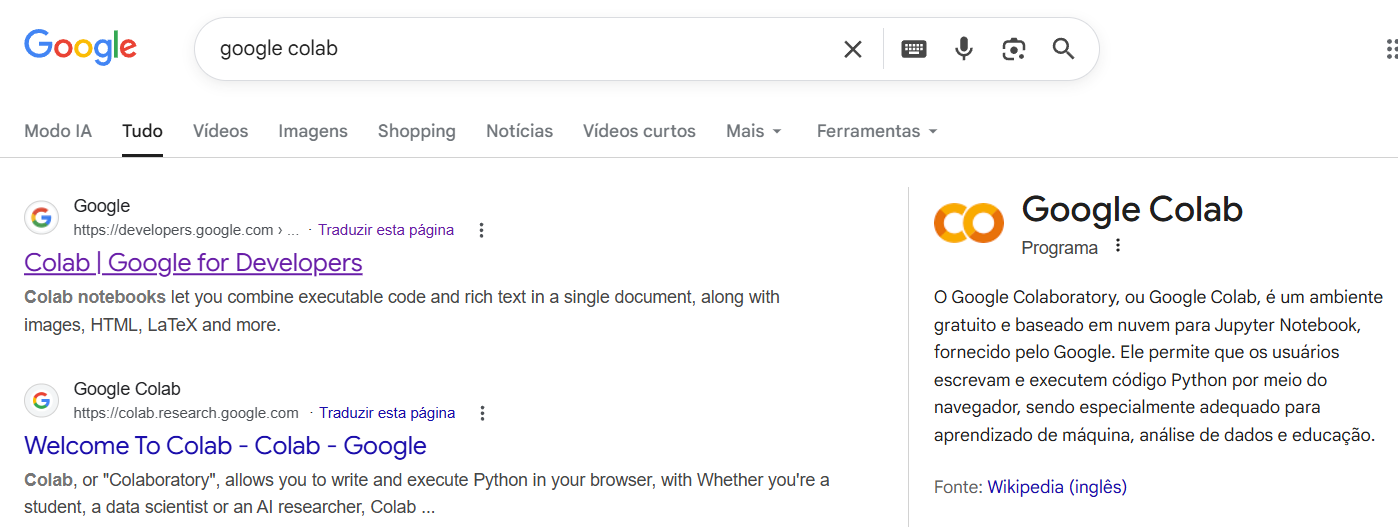Expand the Ferramentas dropdown
Viewport: 1398px width, 527px height.
point(877,131)
